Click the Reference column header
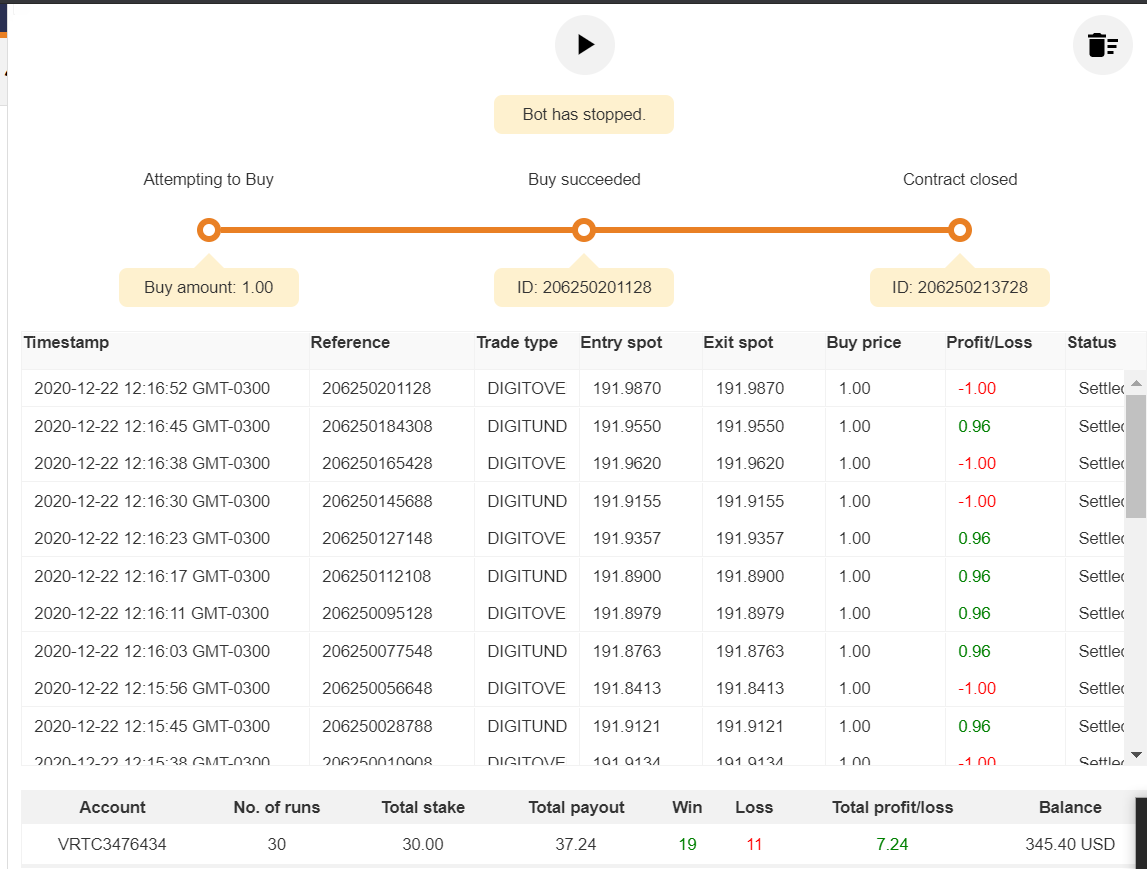 [x=350, y=342]
